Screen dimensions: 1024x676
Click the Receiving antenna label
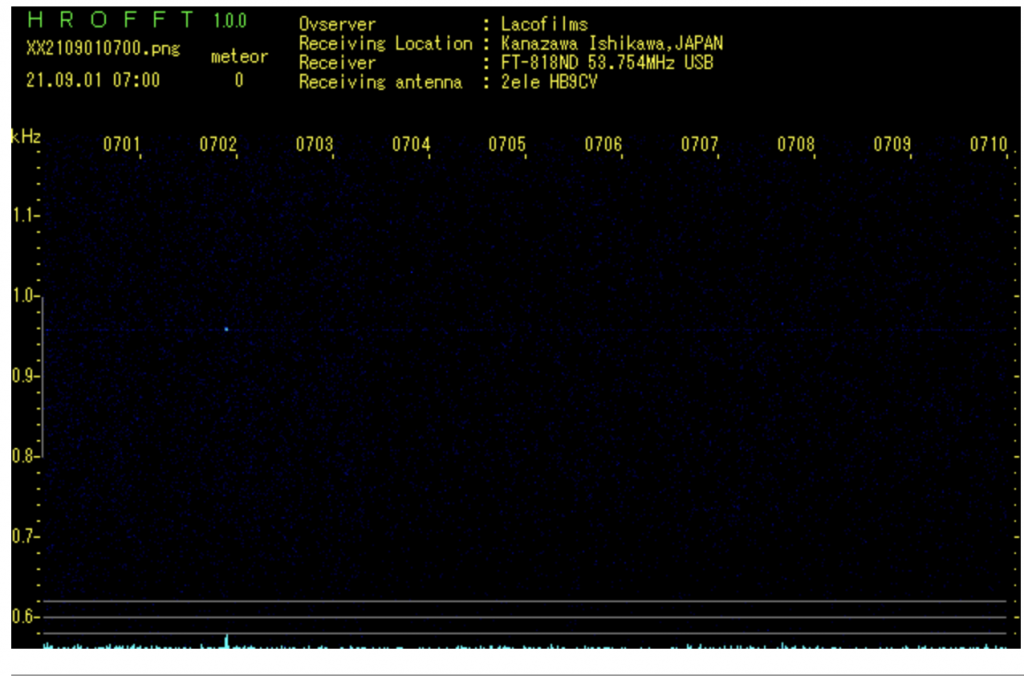pos(380,82)
